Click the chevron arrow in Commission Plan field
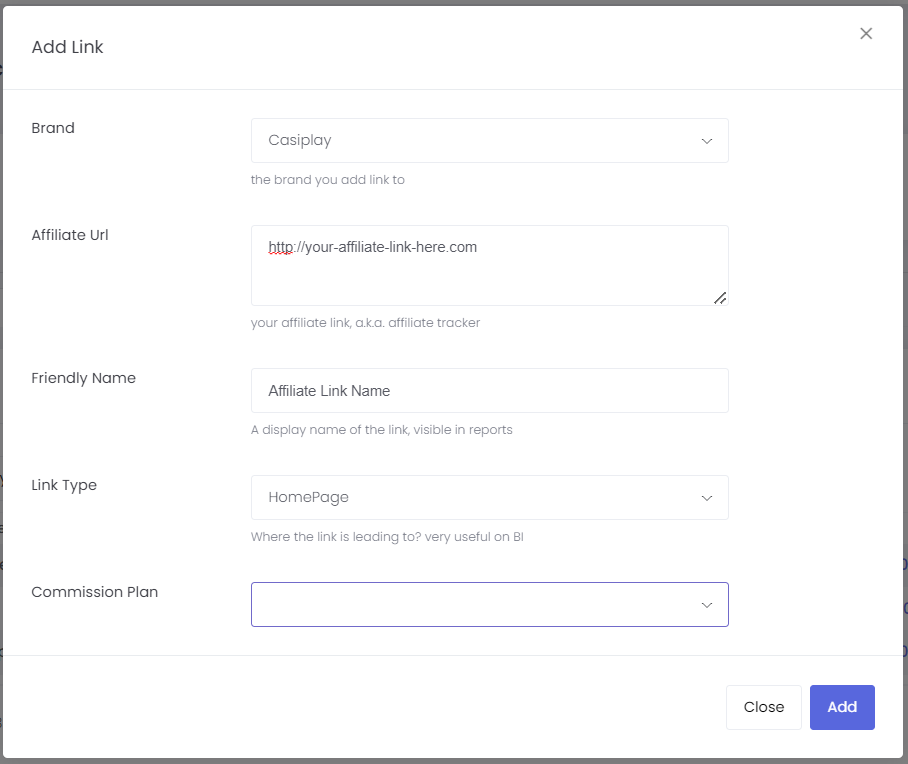908x764 pixels. [x=706, y=605]
